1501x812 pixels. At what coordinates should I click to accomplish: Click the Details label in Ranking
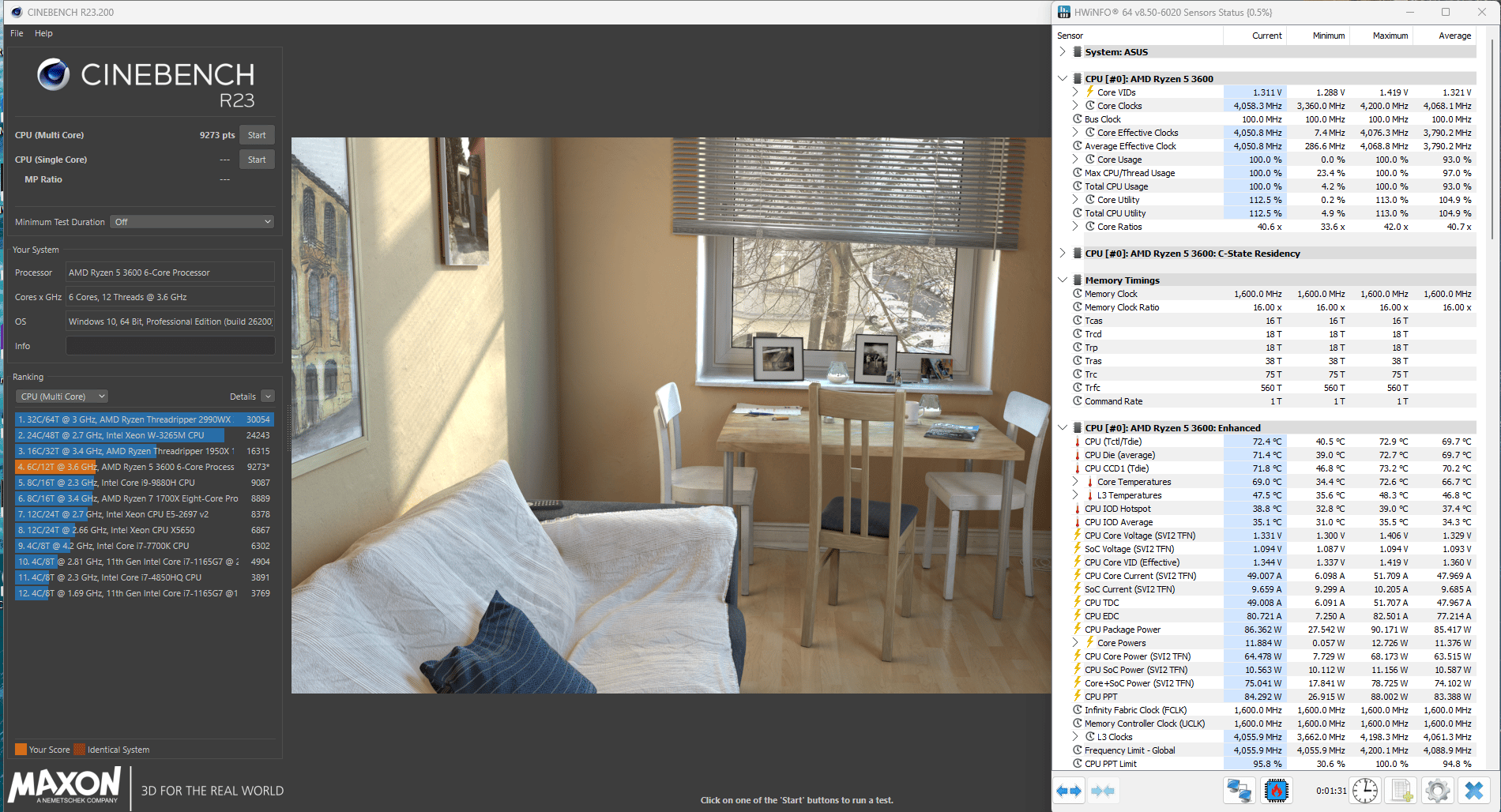(243, 397)
